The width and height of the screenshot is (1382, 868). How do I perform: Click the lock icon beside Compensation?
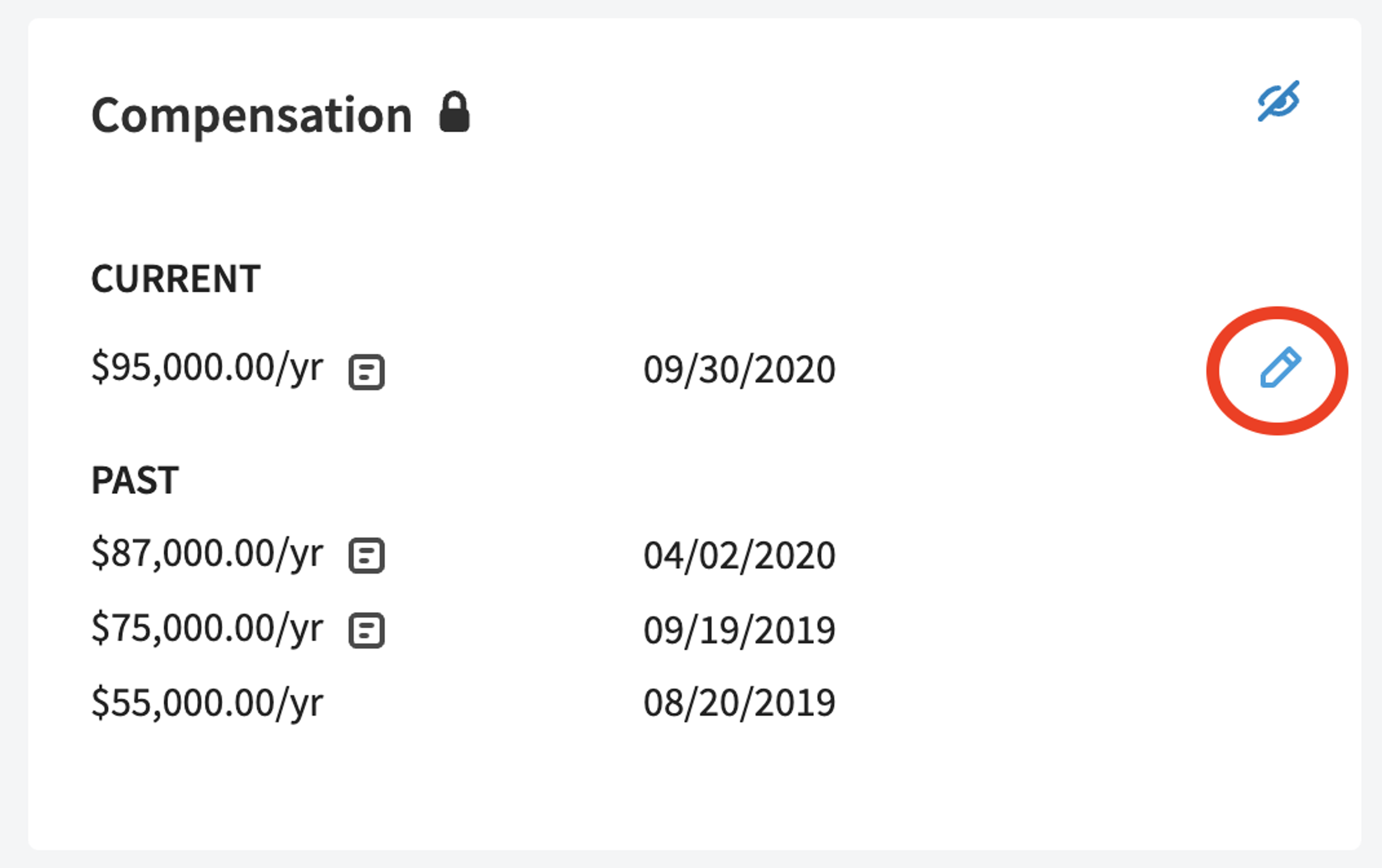(x=455, y=112)
